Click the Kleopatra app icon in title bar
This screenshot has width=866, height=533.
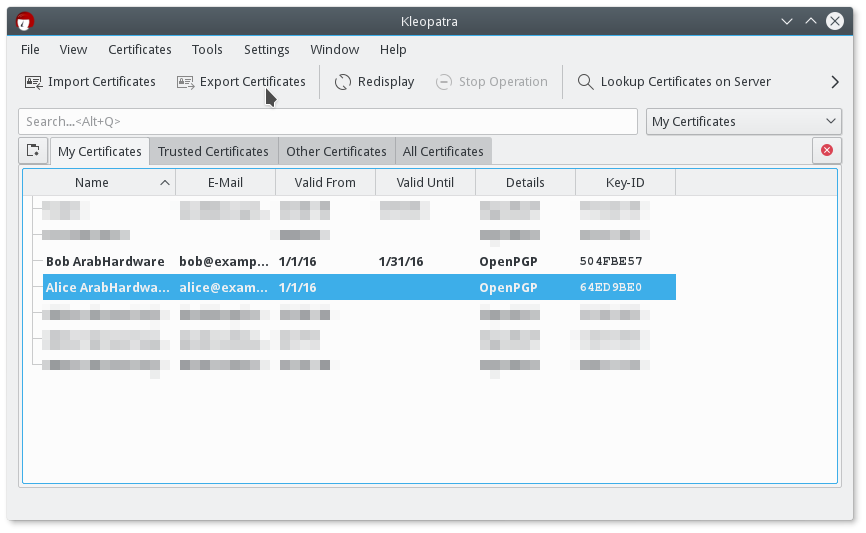click(x=25, y=22)
